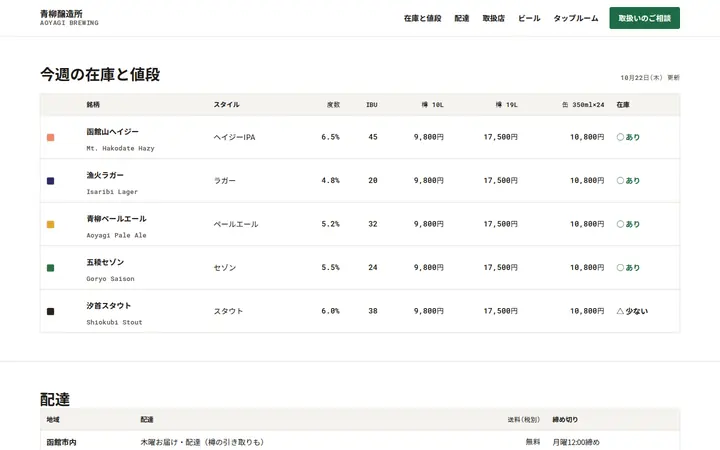Click the IBU value 38
The width and height of the screenshot is (720, 450).
[x=373, y=311]
